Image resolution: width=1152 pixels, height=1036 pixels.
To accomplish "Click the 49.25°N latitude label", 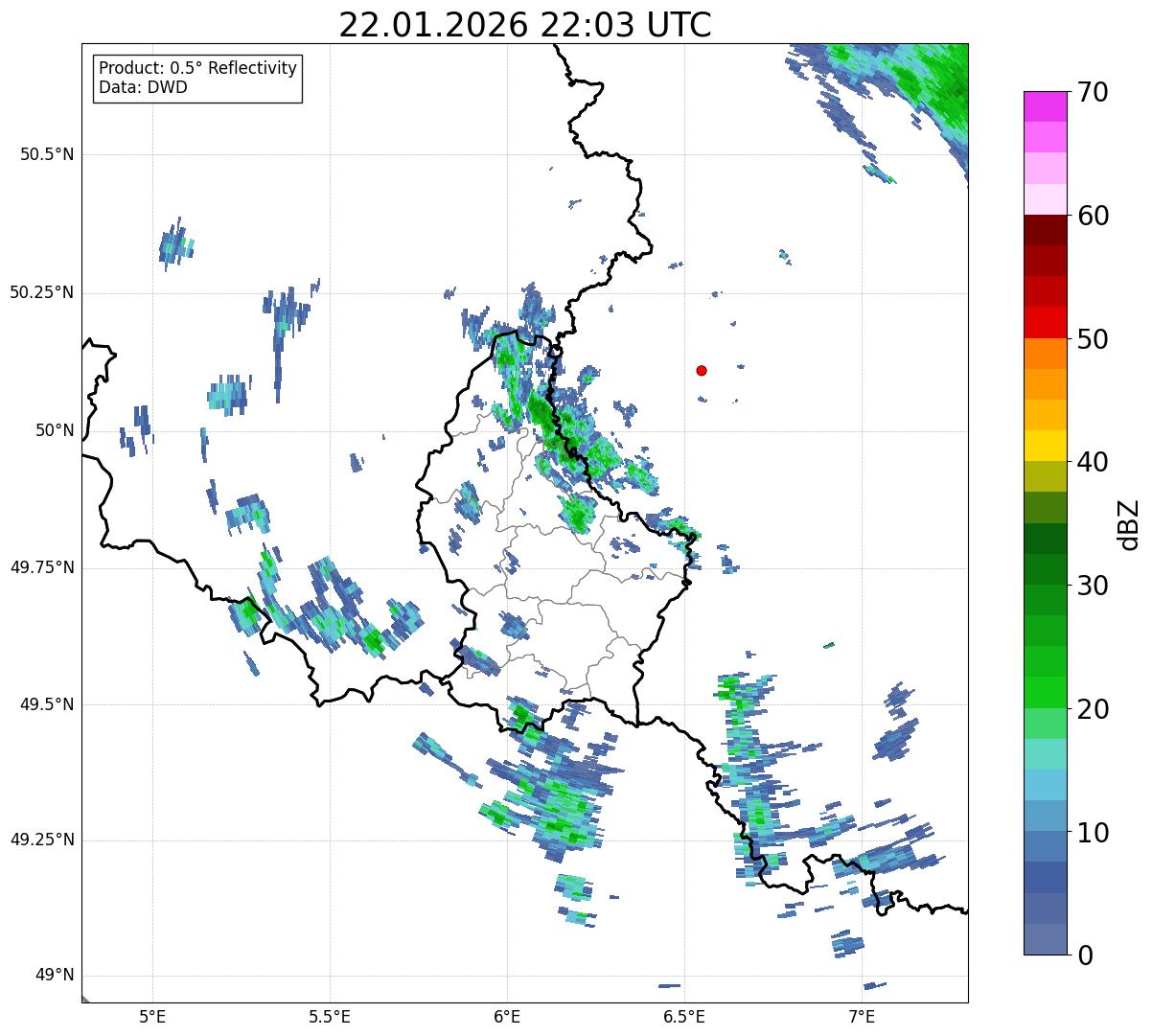I will (42, 840).
